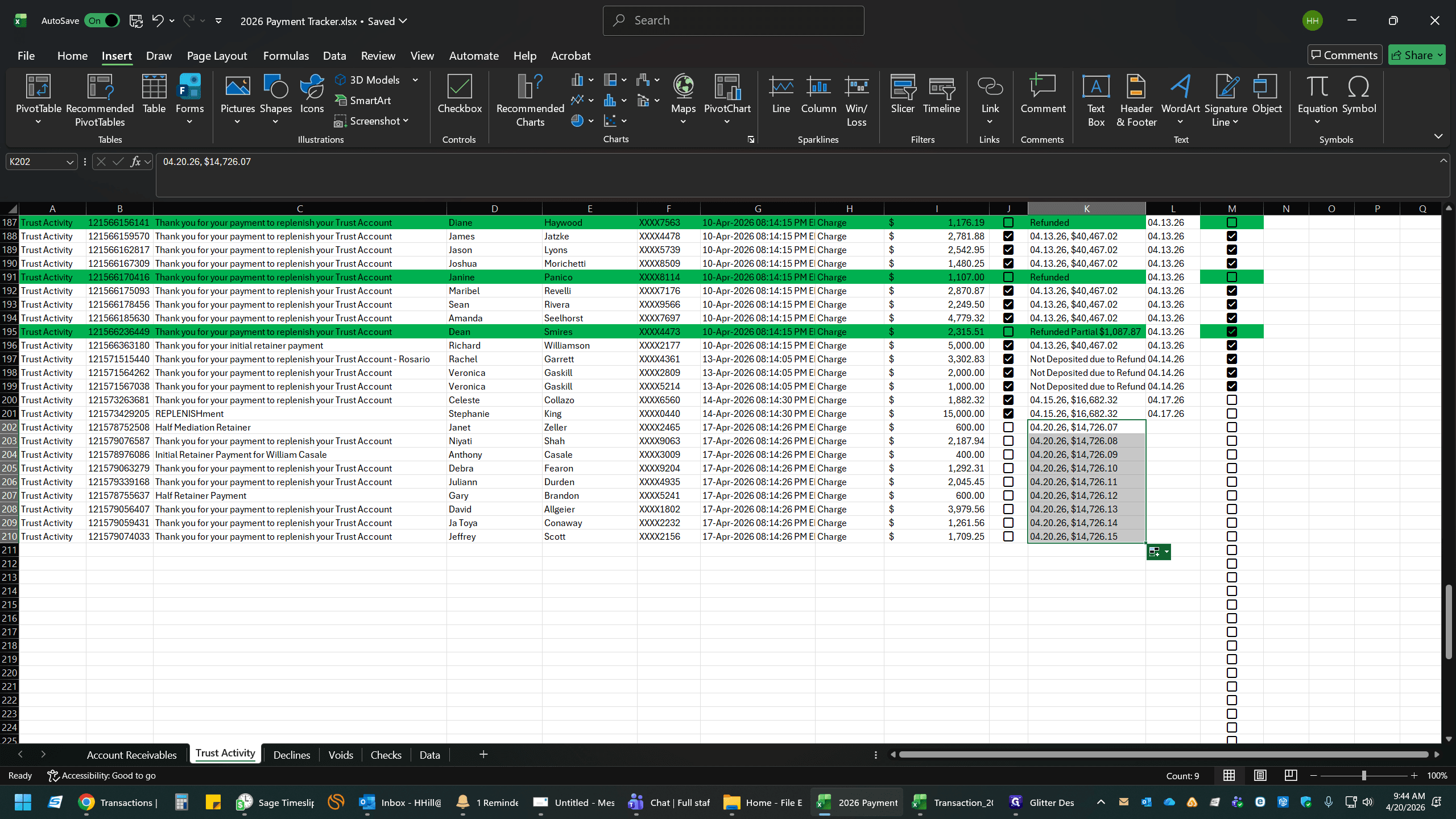Check column J checkbox for Janet Zeller
The width and height of the screenshot is (1456, 819).
click(x=1008, y=427)
